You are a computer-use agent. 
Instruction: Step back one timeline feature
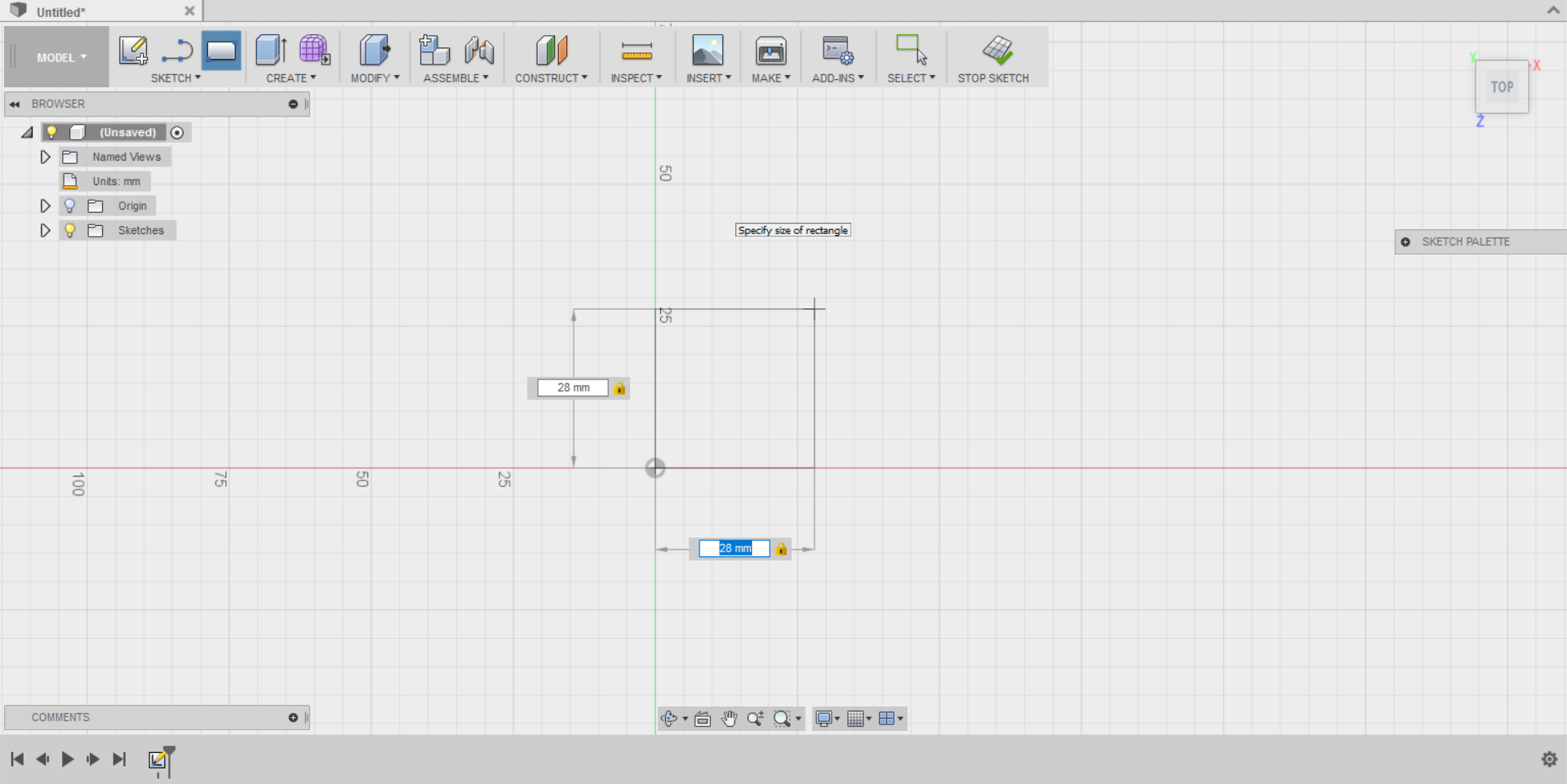42,760
